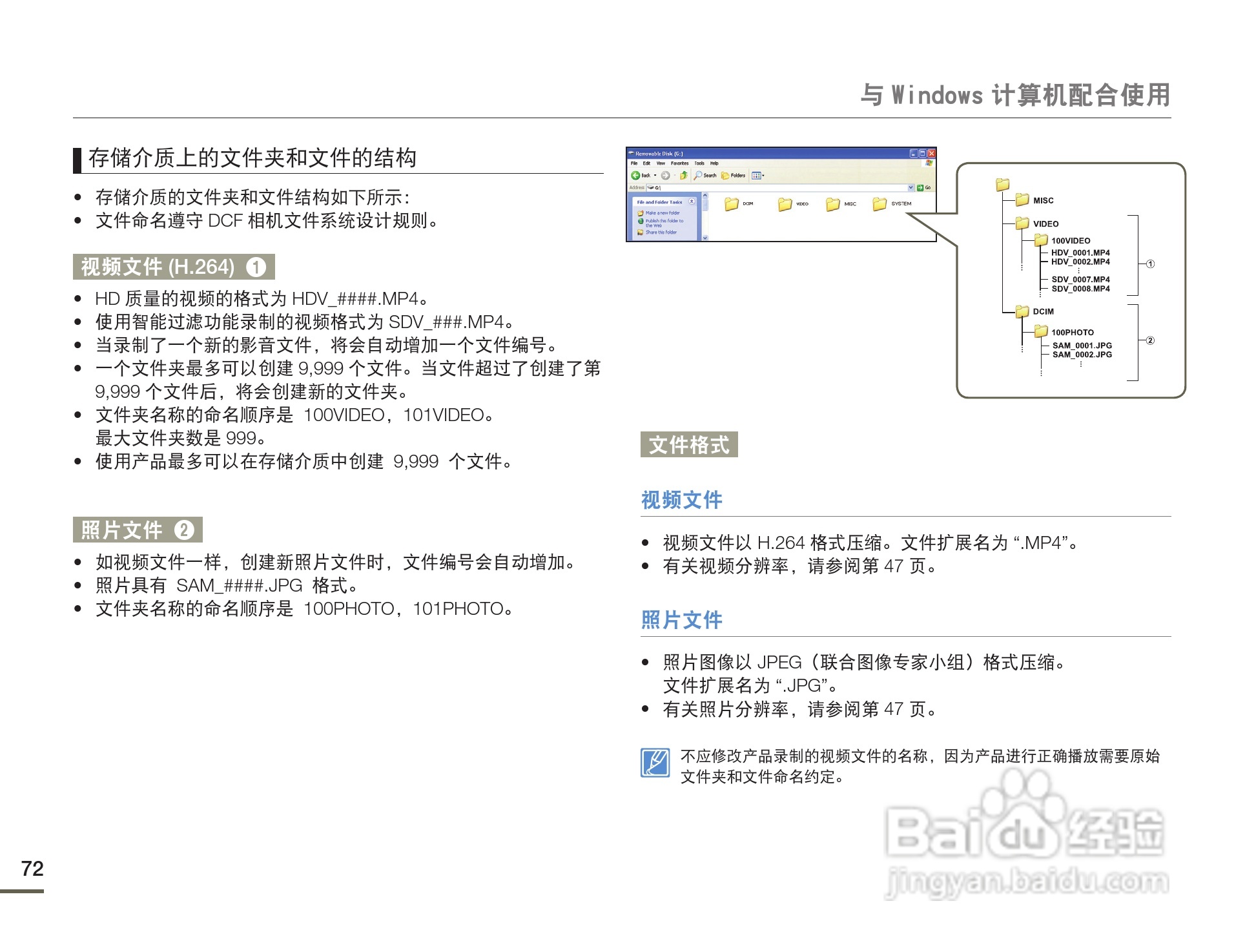1245x952 pixels.
Task: Click the Views icon in Explorer toolbar
Action: tap(756, 176)
